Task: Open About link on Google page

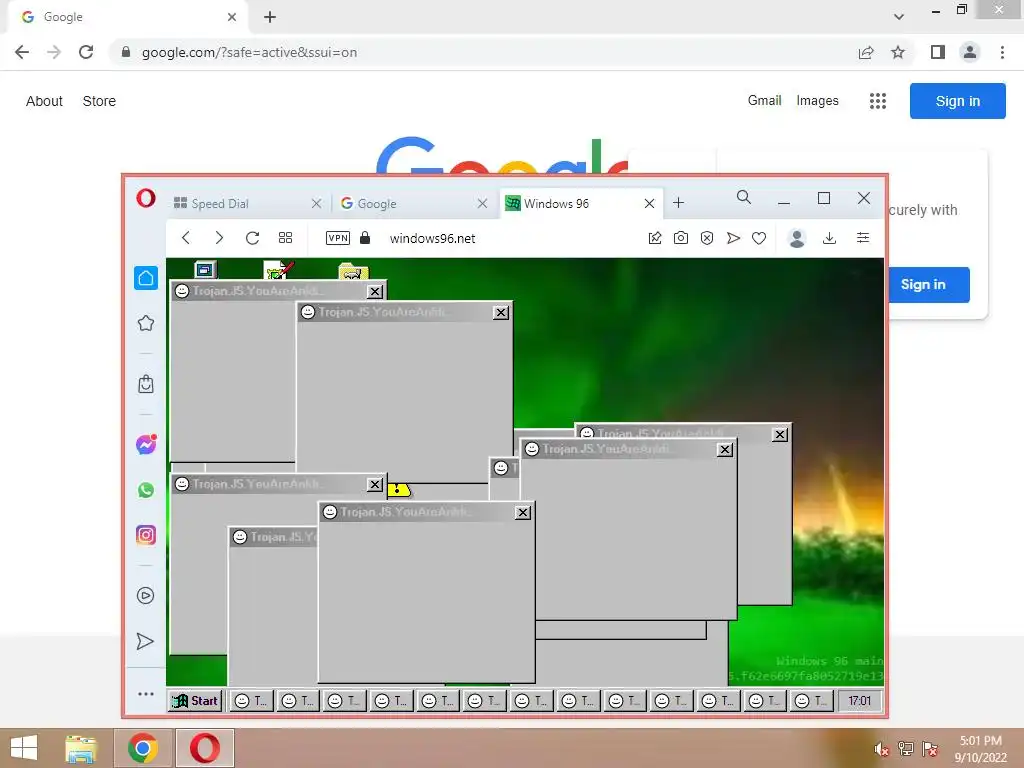Action: pos(44,101)
